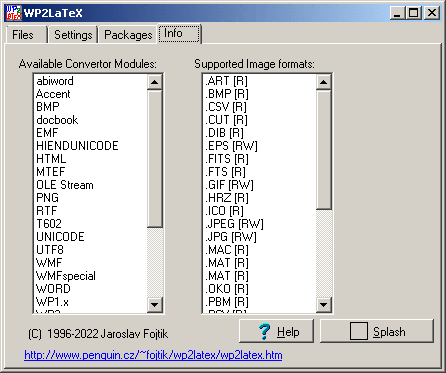Select the WORD module
The width and height of the screenshot is (446, 373).
(91, 289)
